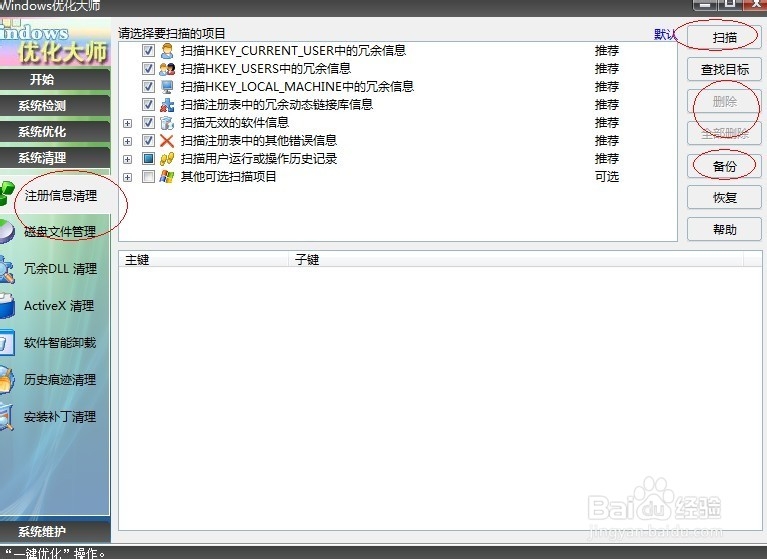Expand the 扫描用户运行或操作历史记录 node

coord(128,159)
